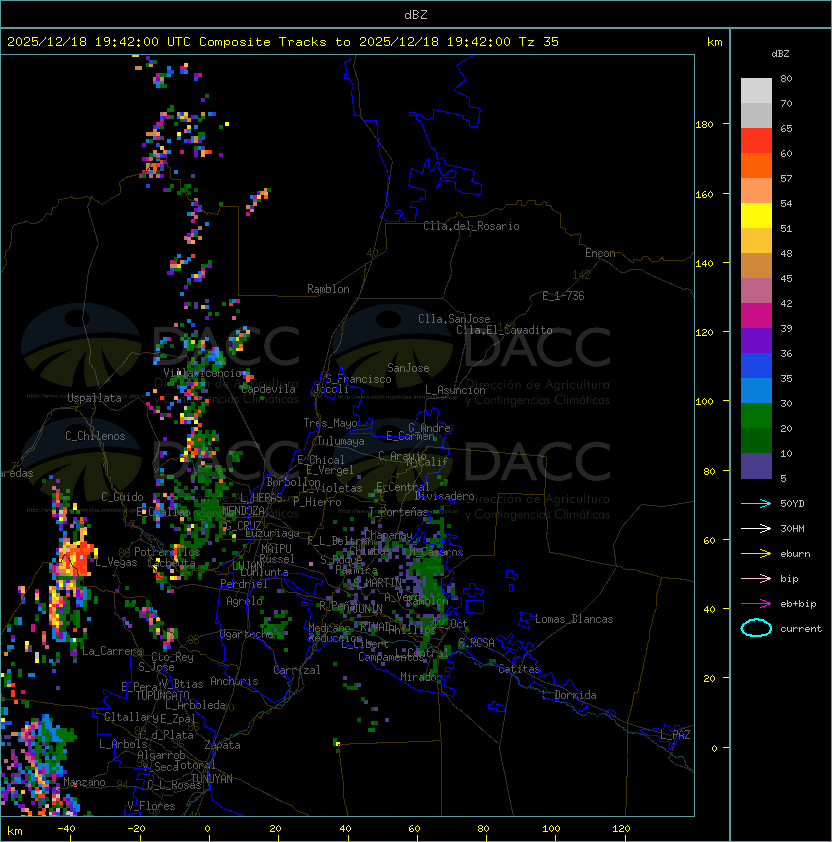Click the Encon place label
The height and width of the screenshot is (842, 832).
click(600, 253)
